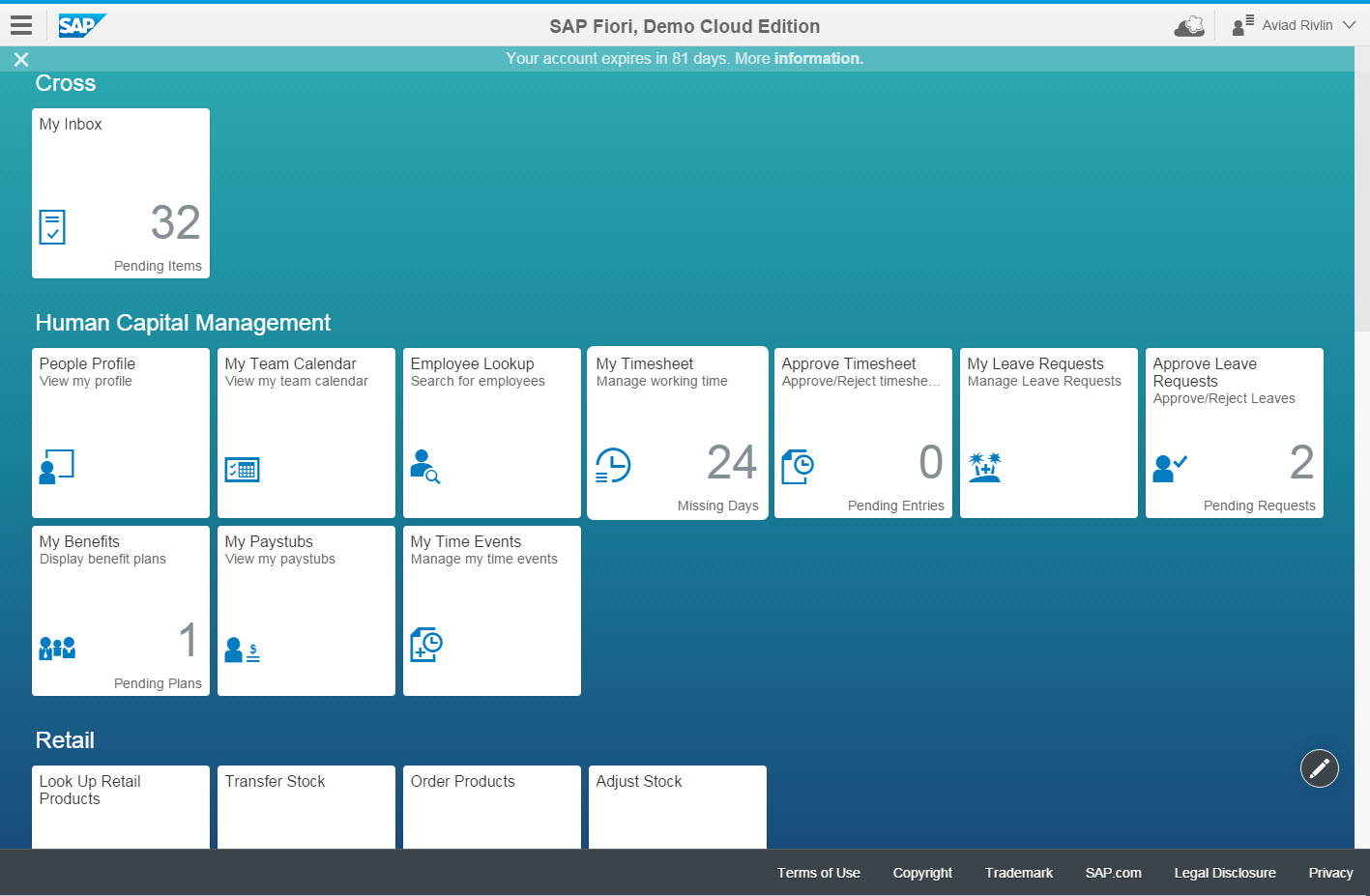
Task: Click the Employee Lookup search person icon
Action: tap(424, 466)
